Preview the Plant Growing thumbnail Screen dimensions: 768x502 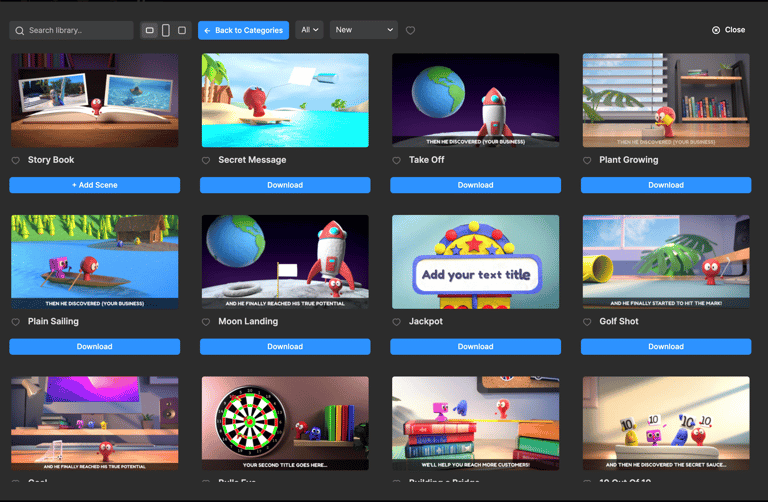[666, 100]
